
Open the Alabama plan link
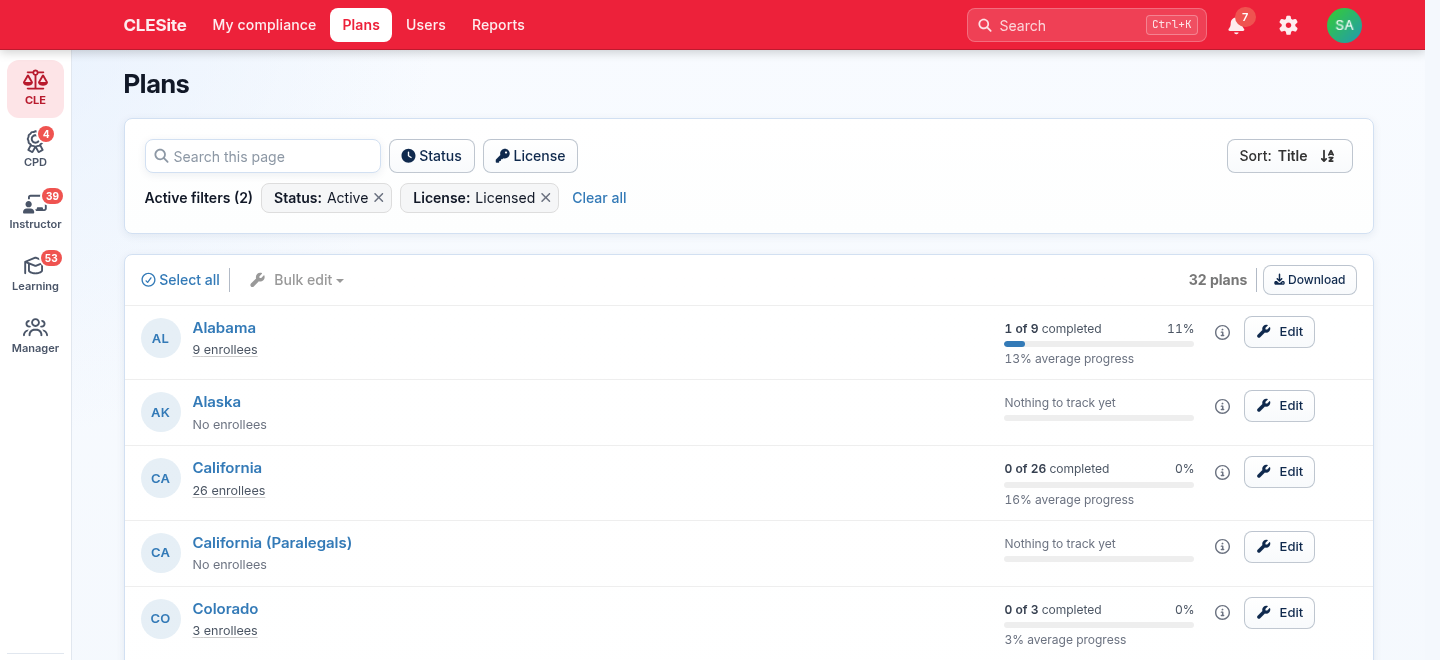pyautogui.click(x=224, y=328)
